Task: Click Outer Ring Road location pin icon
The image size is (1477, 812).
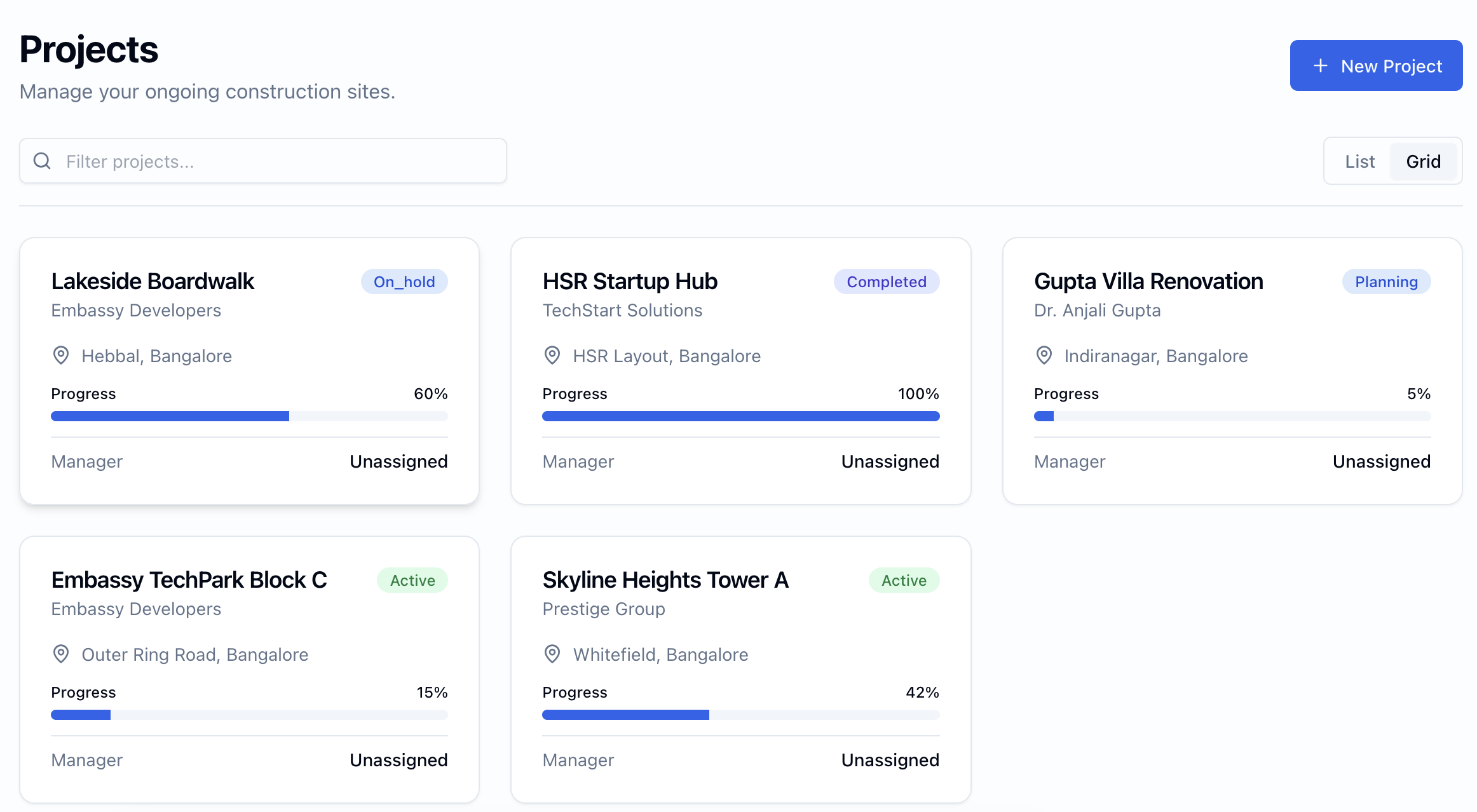Action: click(x=61, y=654)
